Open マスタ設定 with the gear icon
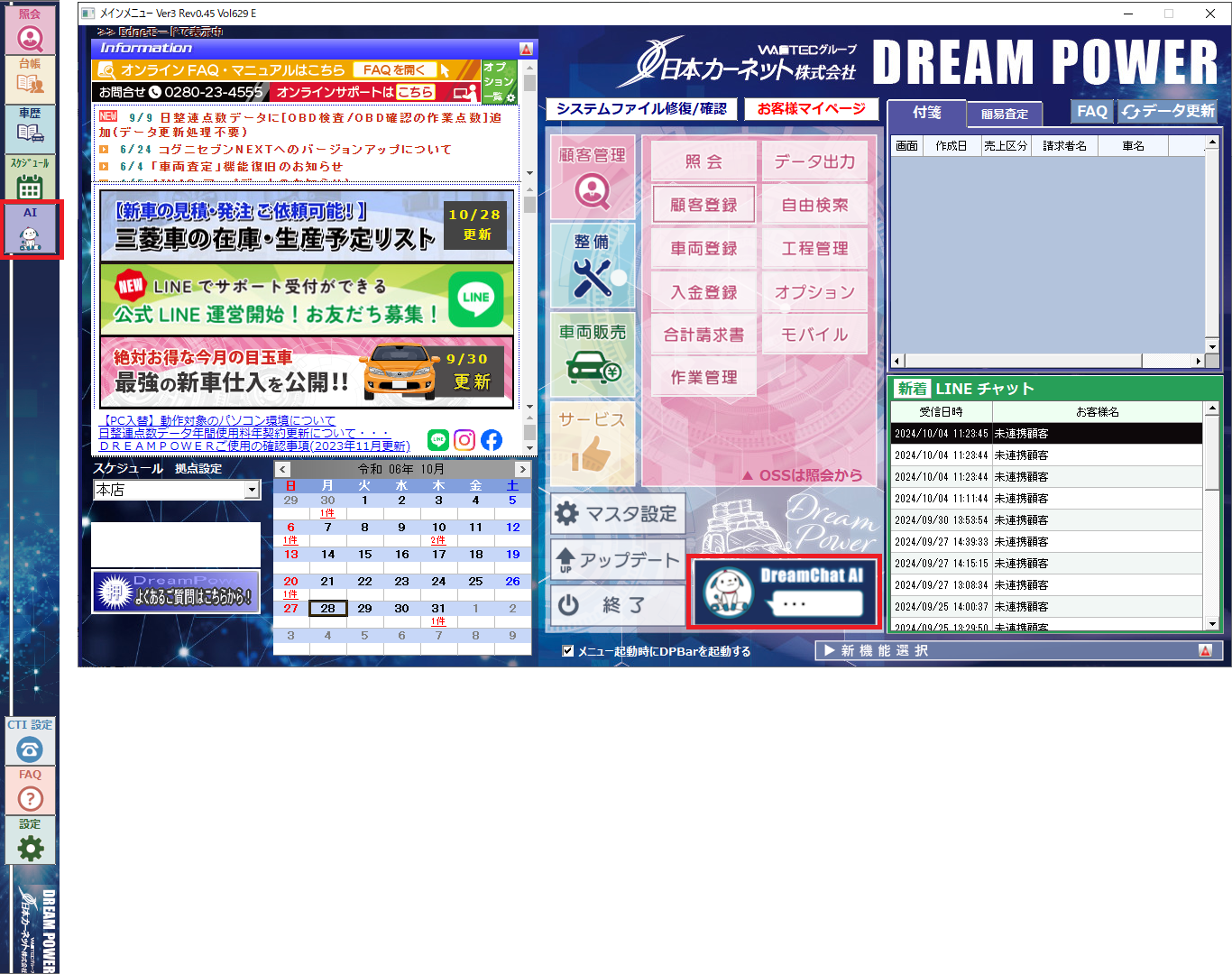The width and height of the screenshot is (1232, 974). pos(618,513)
